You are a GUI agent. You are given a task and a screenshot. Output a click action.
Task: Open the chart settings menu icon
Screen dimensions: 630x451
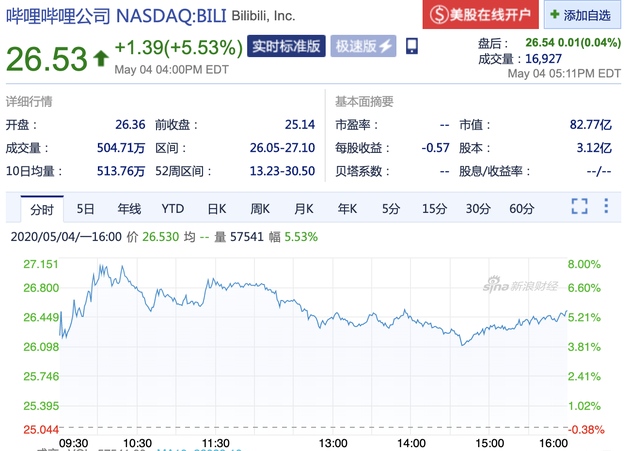click(607, 207)
